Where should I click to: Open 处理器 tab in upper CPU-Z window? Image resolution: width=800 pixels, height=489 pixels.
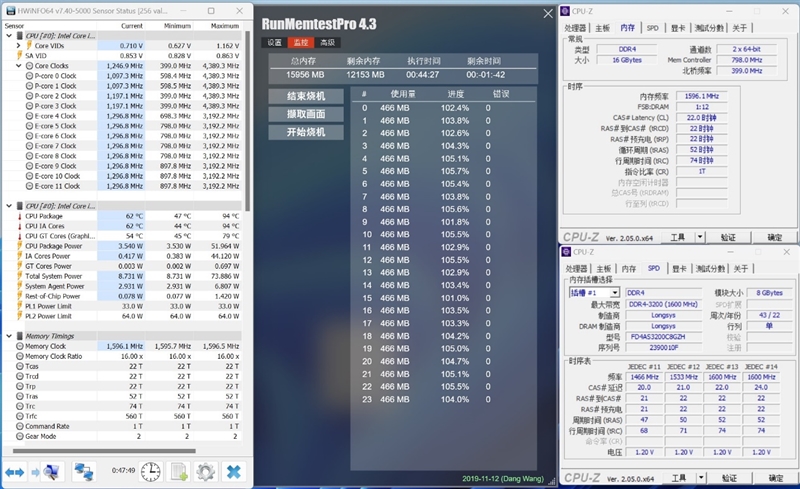pos(575,28)
